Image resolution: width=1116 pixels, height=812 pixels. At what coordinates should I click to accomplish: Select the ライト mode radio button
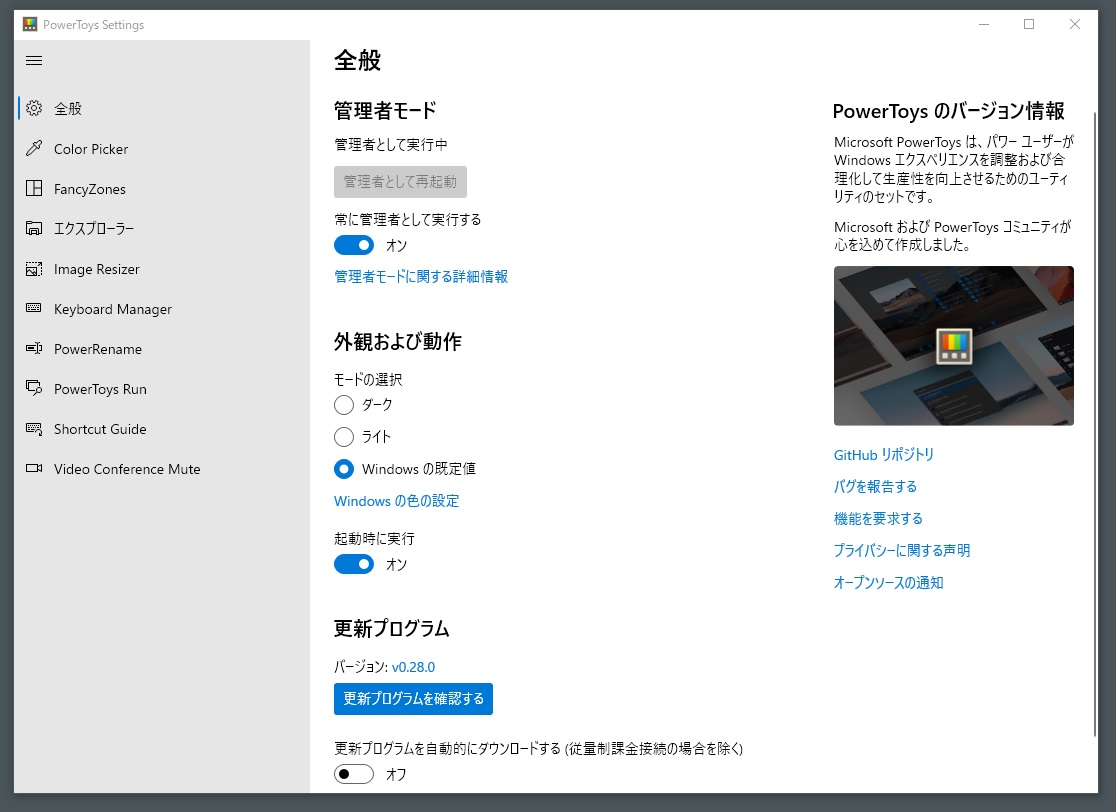point(344,436)
